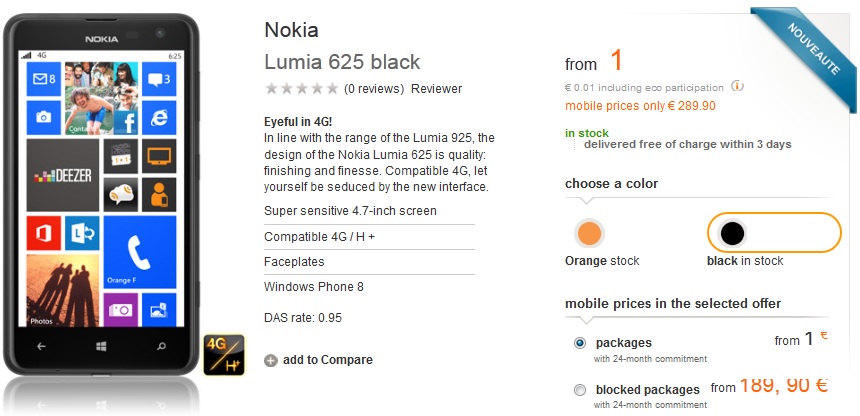Click the star rating icons
The height and width of the screenshot is (416, 860).
(x=301, y=89)
